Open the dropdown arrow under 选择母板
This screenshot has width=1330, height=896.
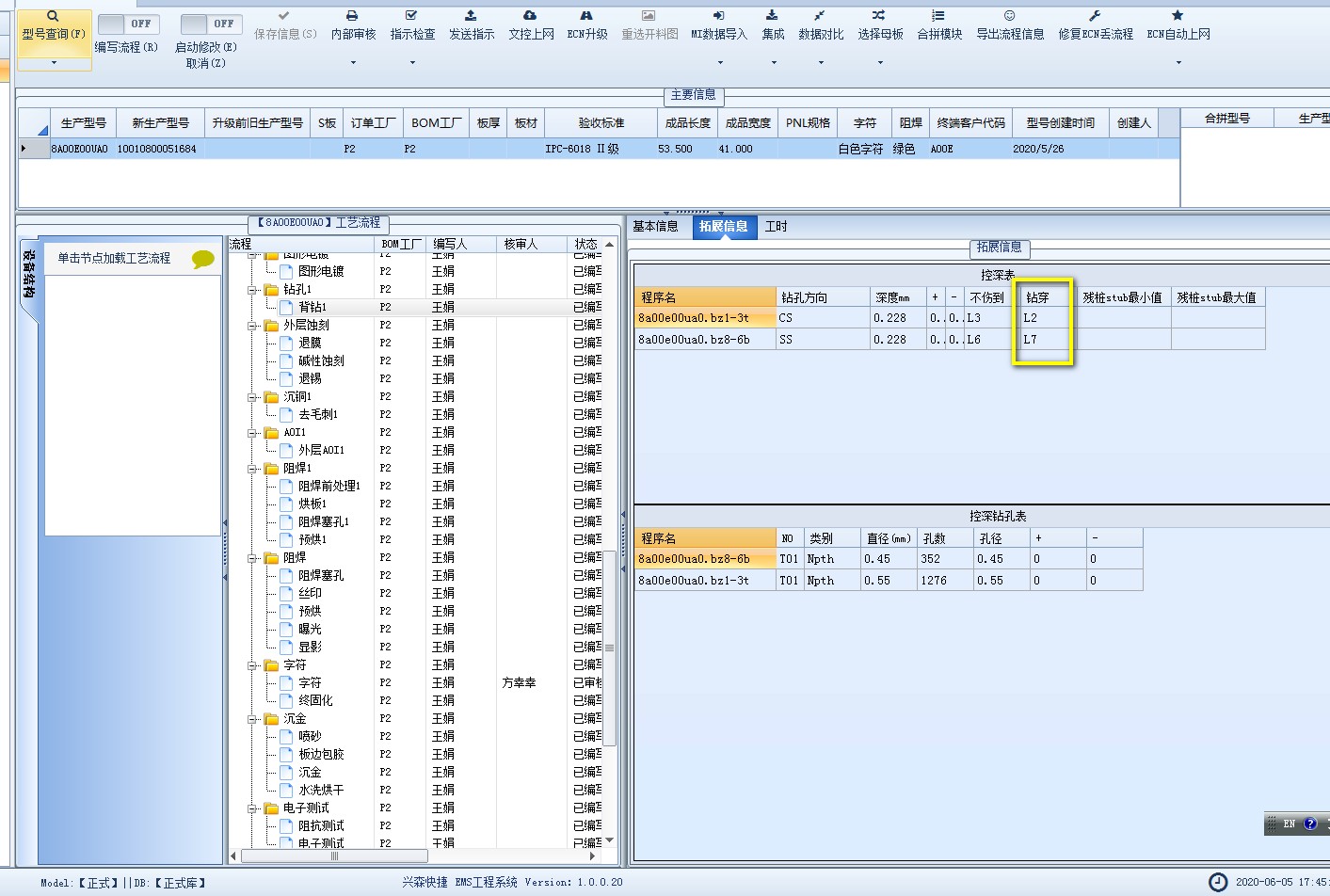[880, 63]
